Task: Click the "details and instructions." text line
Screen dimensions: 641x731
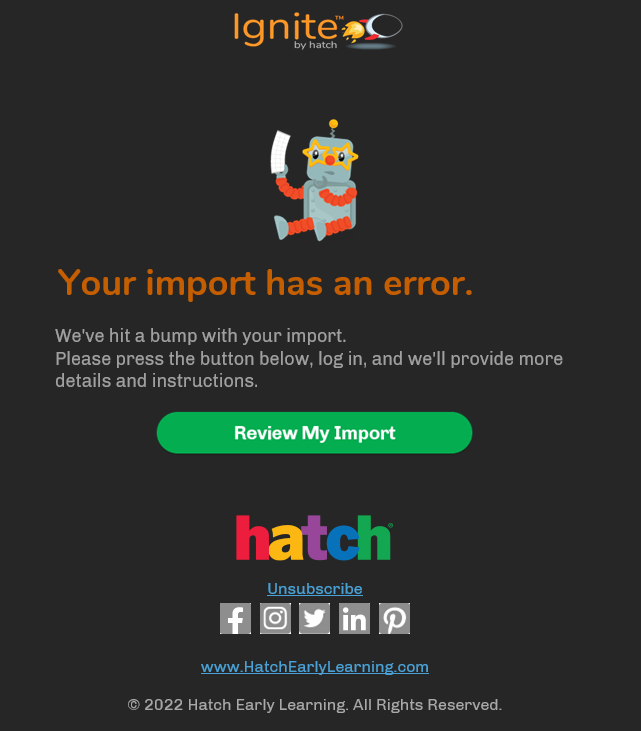Action: 157,381
